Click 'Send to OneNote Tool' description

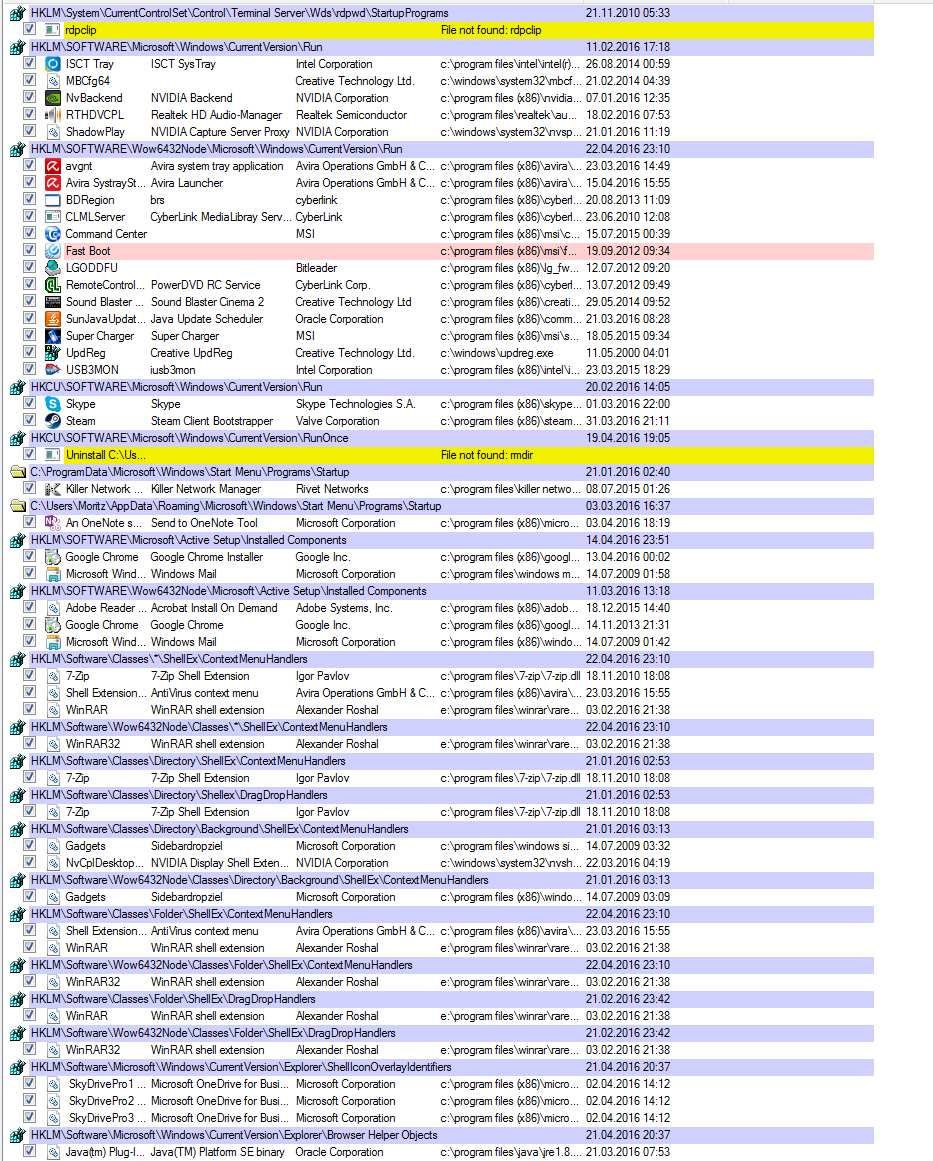[x=204, y=523]
